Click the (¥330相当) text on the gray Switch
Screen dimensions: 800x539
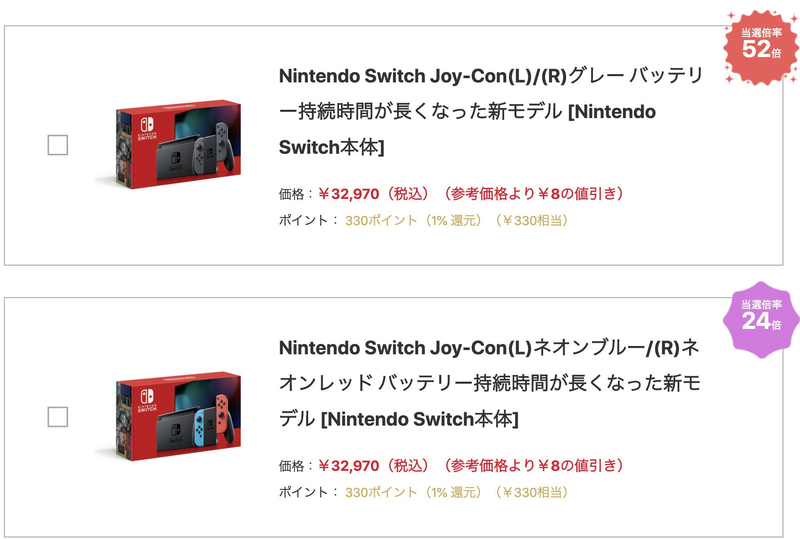[x=532, y=221]
